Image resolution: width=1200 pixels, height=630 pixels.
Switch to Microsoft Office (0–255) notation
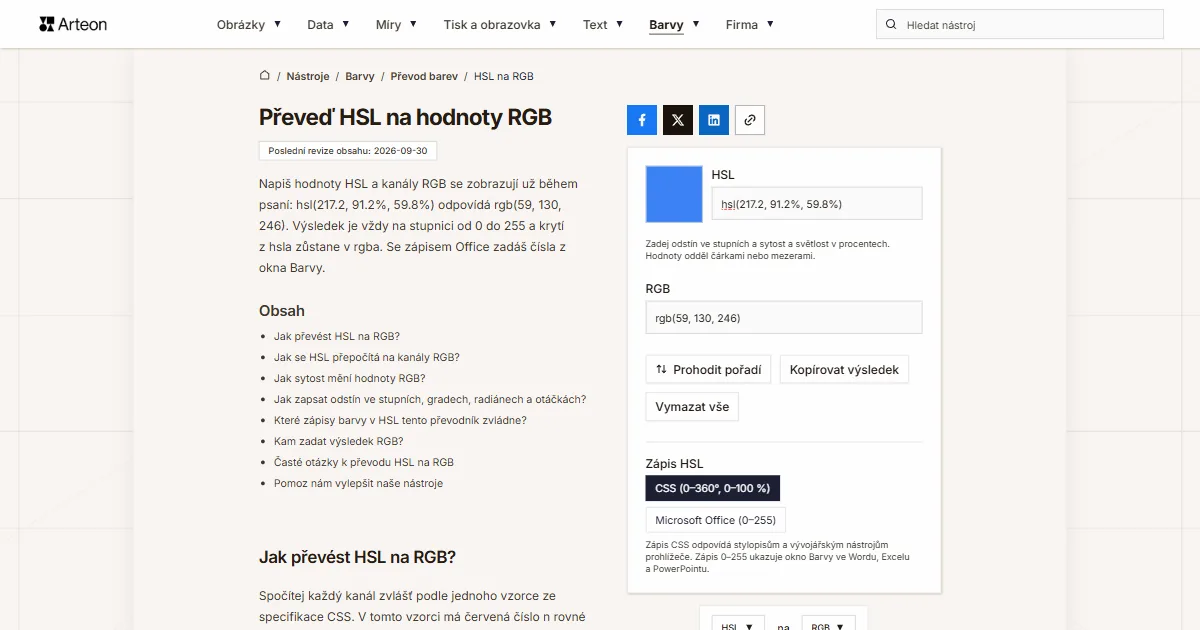click(716, 520)
